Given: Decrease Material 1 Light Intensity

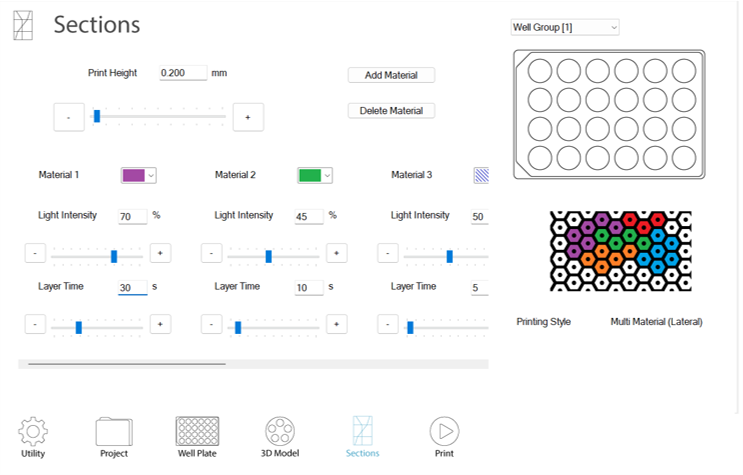Looking at the screenshot, I should (x=35, y=253).
